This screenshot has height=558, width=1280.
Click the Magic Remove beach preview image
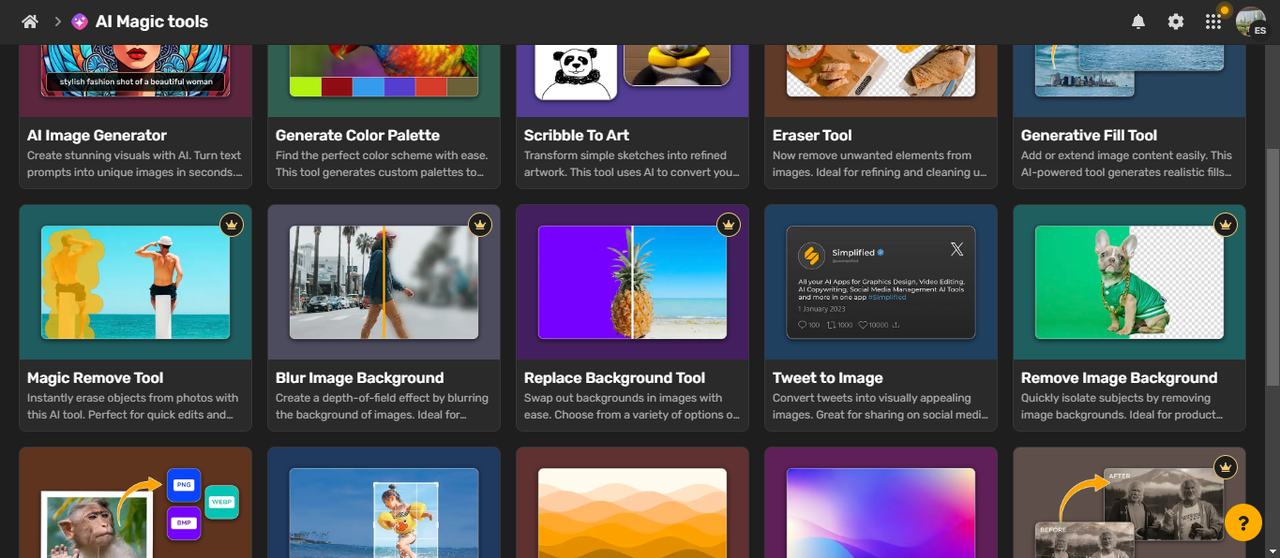point(136,282)
